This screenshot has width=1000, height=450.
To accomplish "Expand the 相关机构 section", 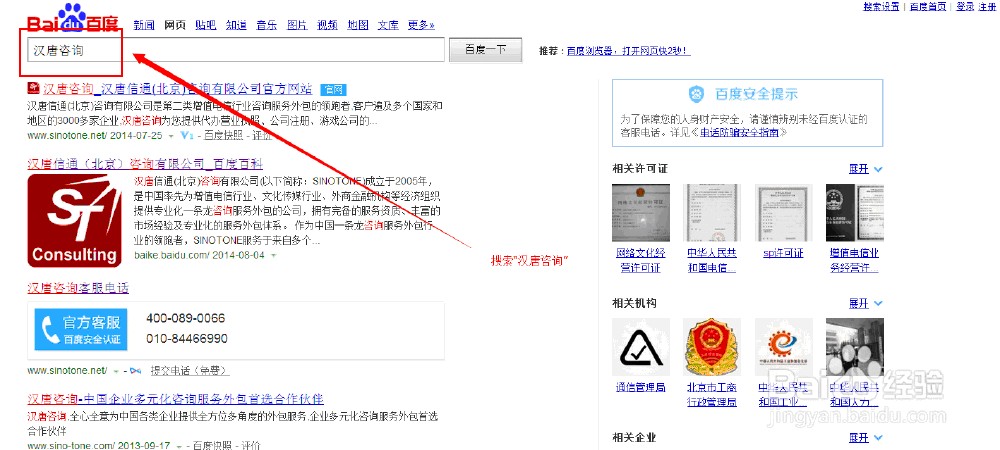I will tap(865, 303).
